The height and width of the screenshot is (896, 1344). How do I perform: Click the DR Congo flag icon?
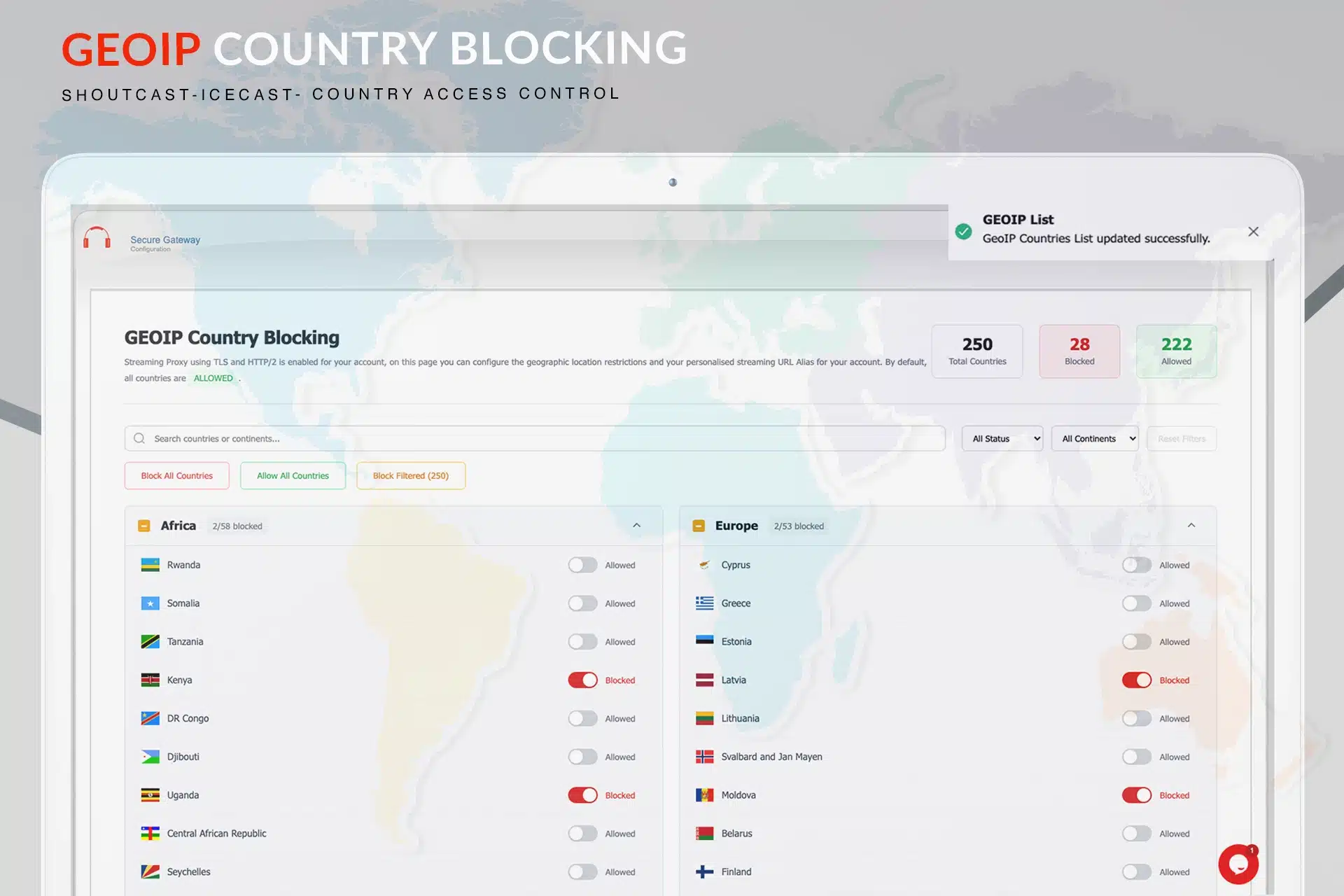tap(150, 718)
